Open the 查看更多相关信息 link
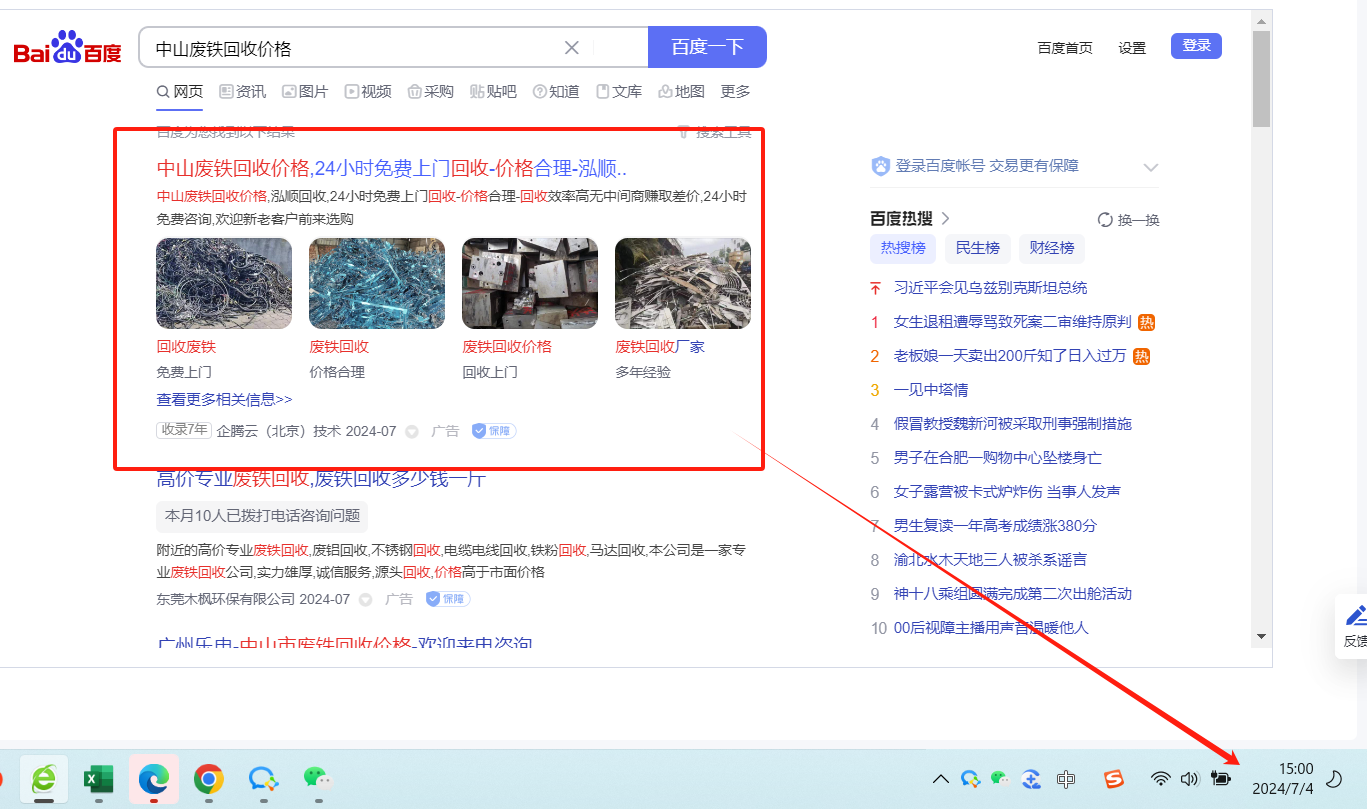1367x809 pixels. coord(224,399)
